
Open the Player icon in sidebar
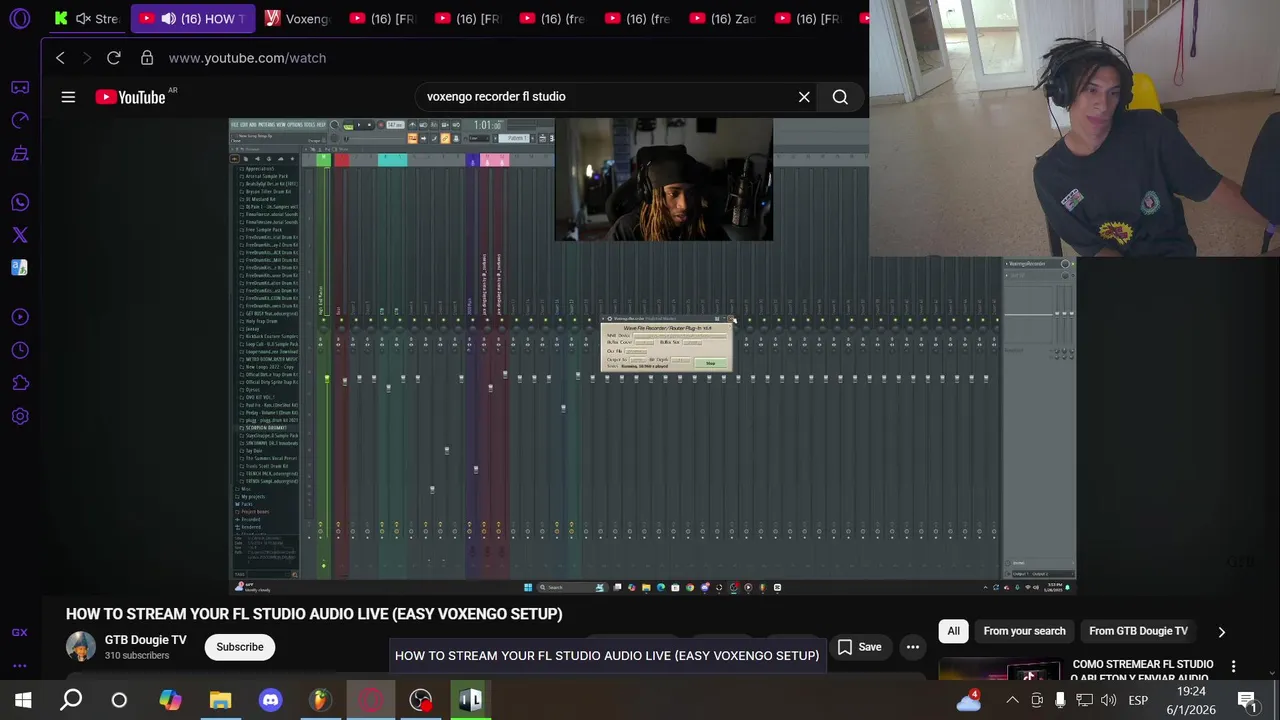(x=20, y=317)
